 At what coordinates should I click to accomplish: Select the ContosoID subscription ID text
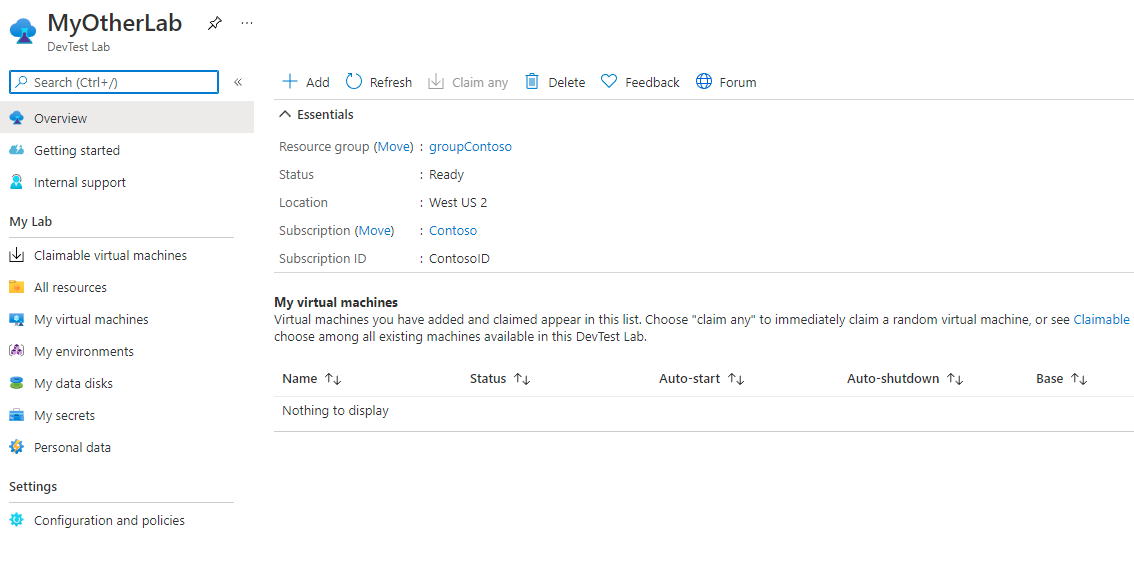point(459,259)
